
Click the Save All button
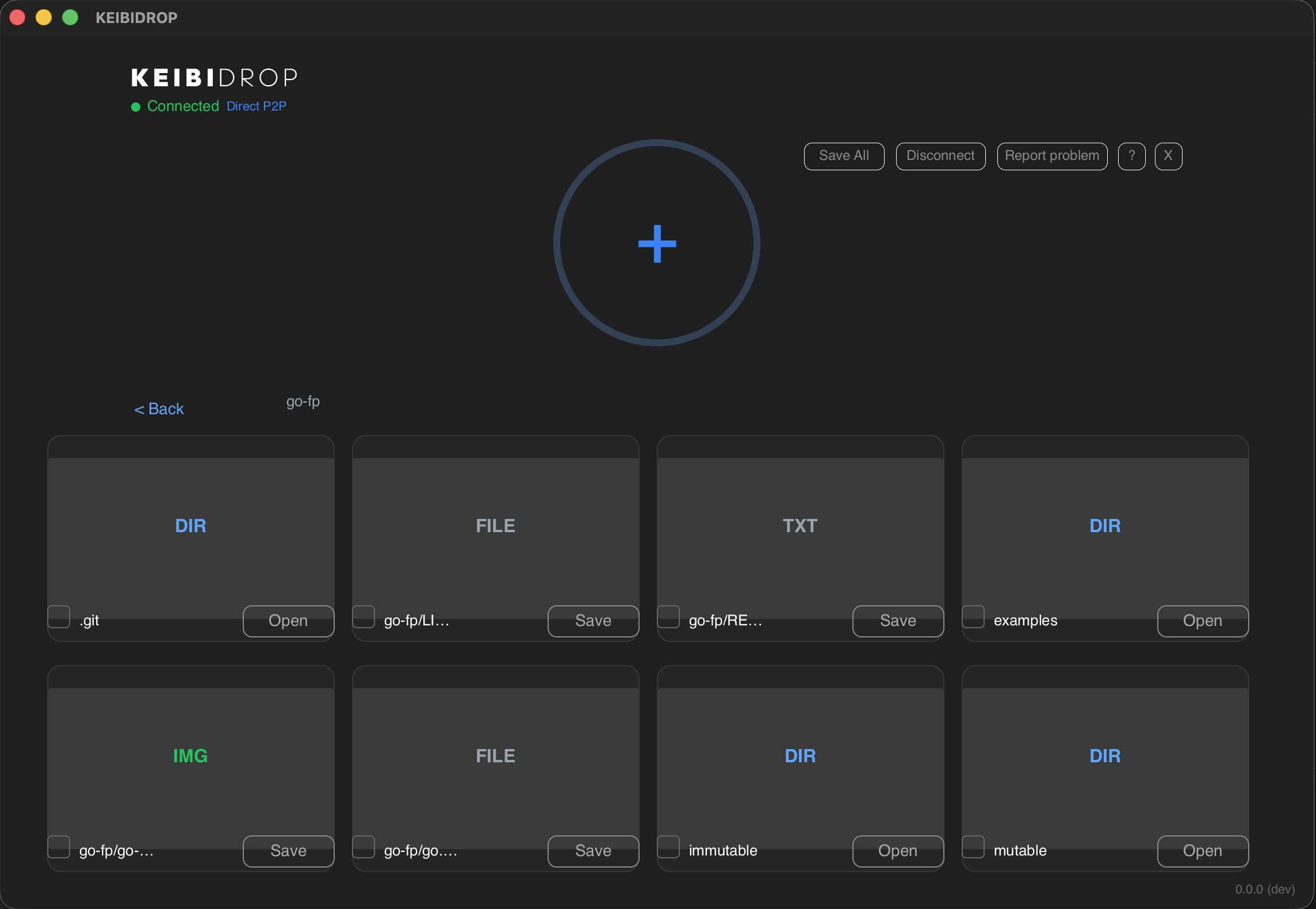click(x=844, y=156)
